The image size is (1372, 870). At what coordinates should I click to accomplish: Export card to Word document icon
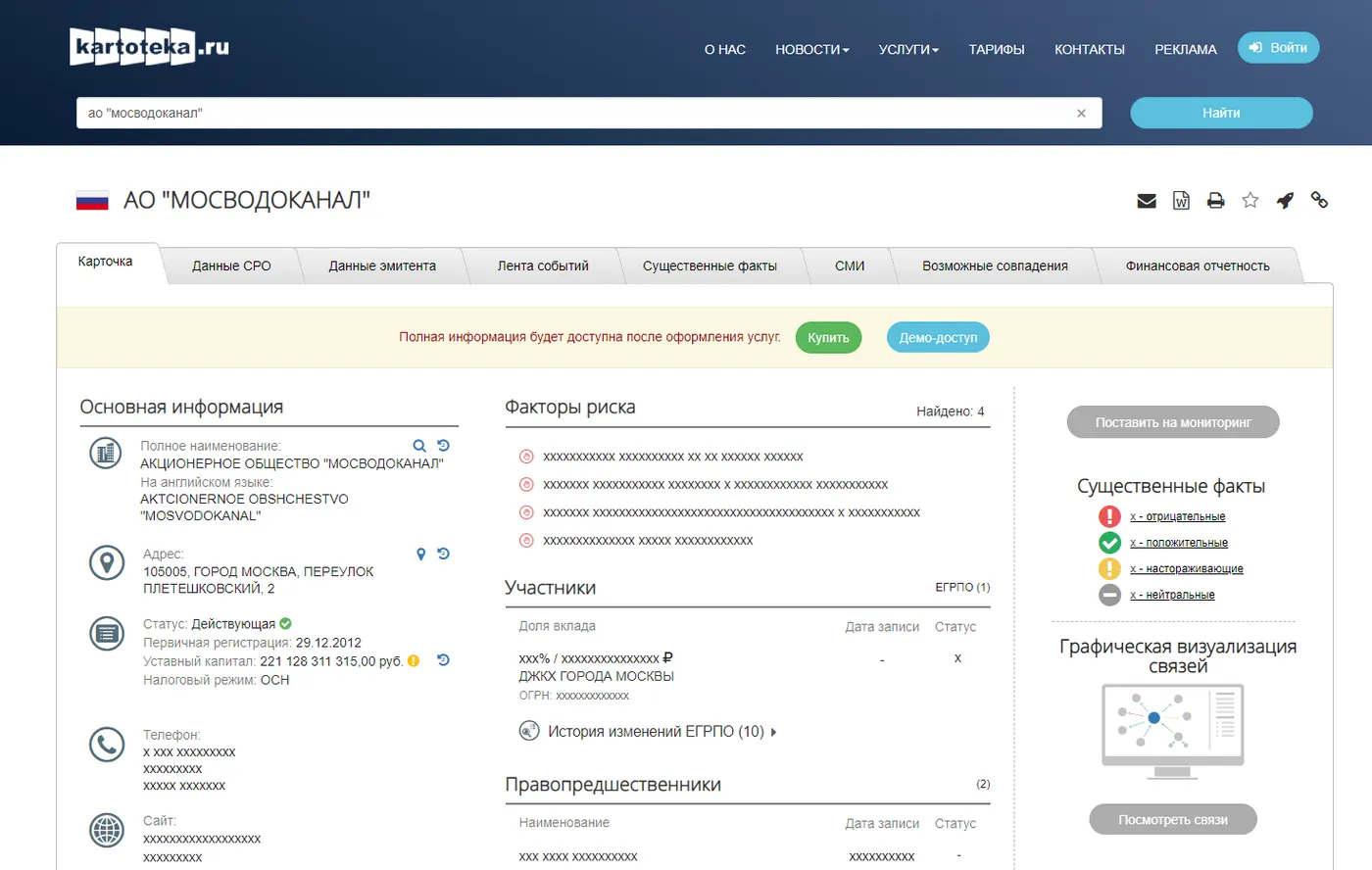[1182, 201]
